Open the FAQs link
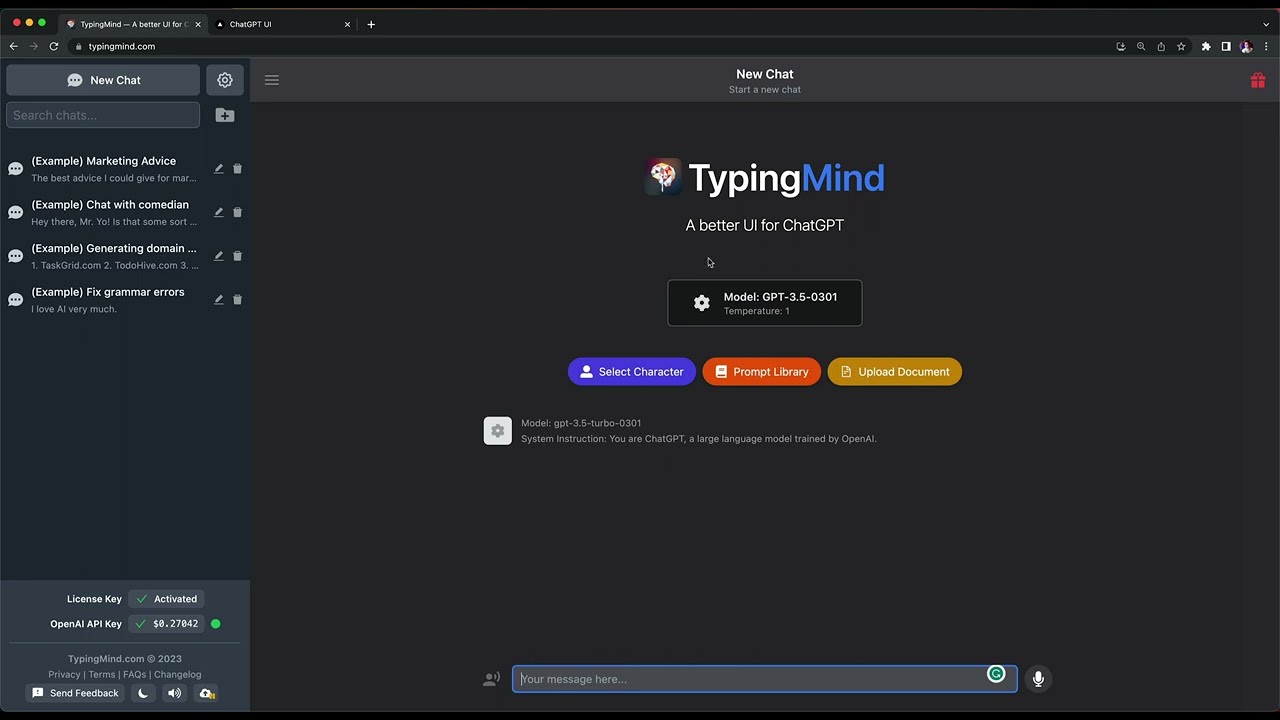 pos(135,675)
